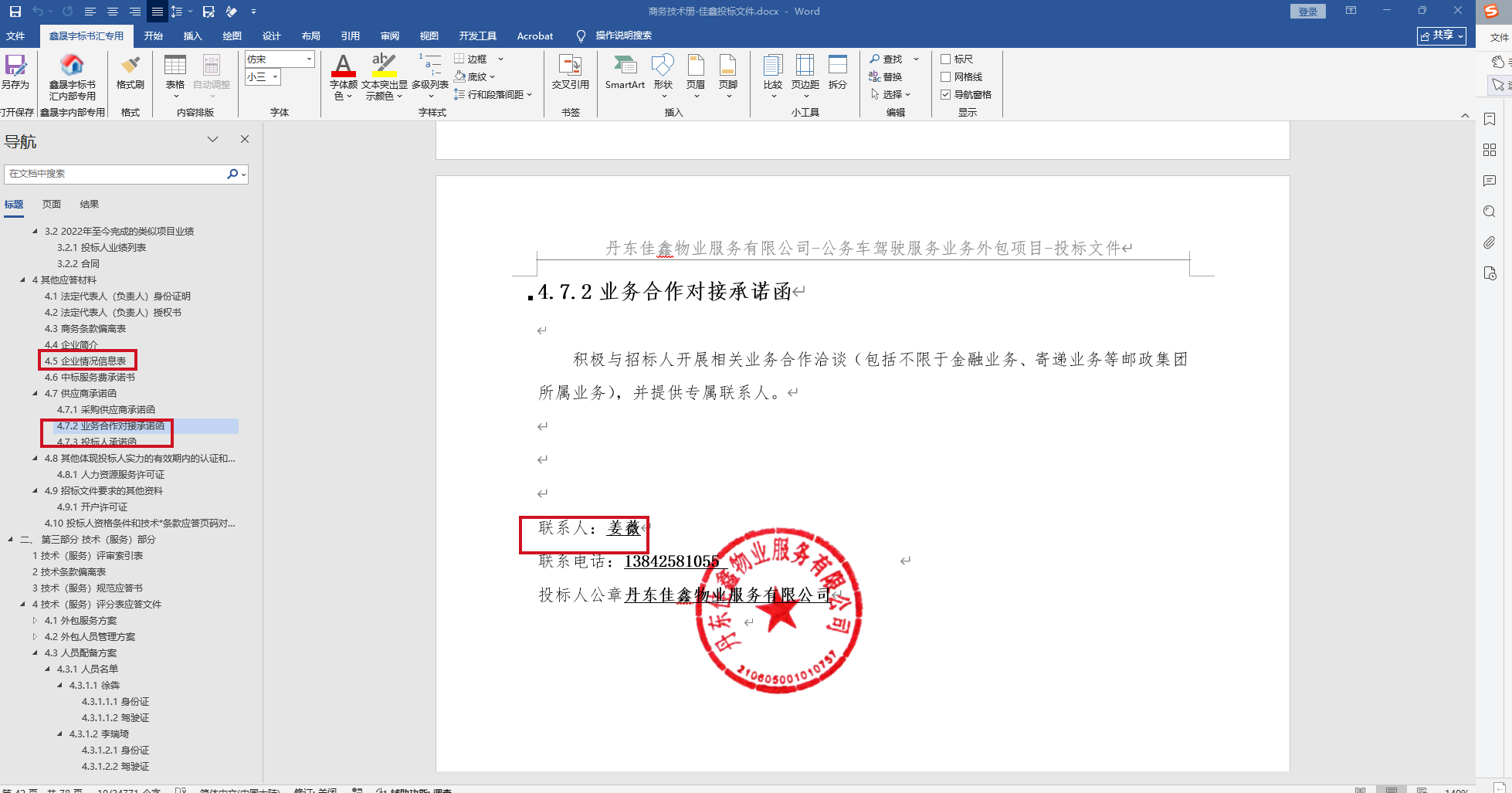Screen dimensions: 1512x793
Task: Switch to the 审阅 Review tab
Action: (390, 36)
